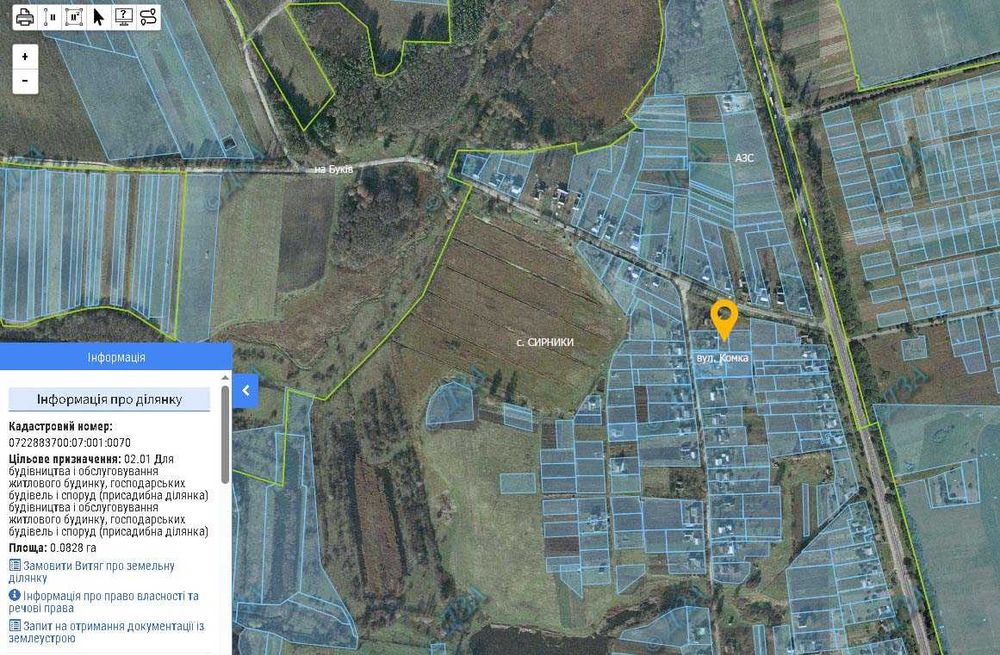Click the Інформація про ділянку section header
Image resolution: width=1000 pixels, height=655 pixels.
[x=109, y=400]
